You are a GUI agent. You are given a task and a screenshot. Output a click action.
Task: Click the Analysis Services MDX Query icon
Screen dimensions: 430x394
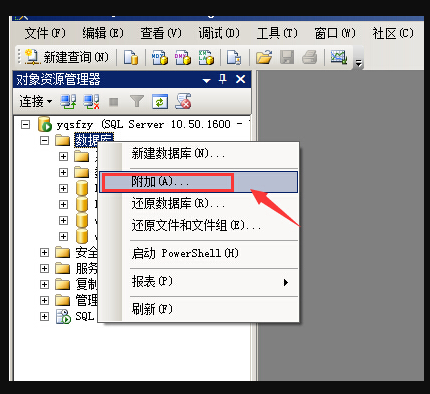160,57
